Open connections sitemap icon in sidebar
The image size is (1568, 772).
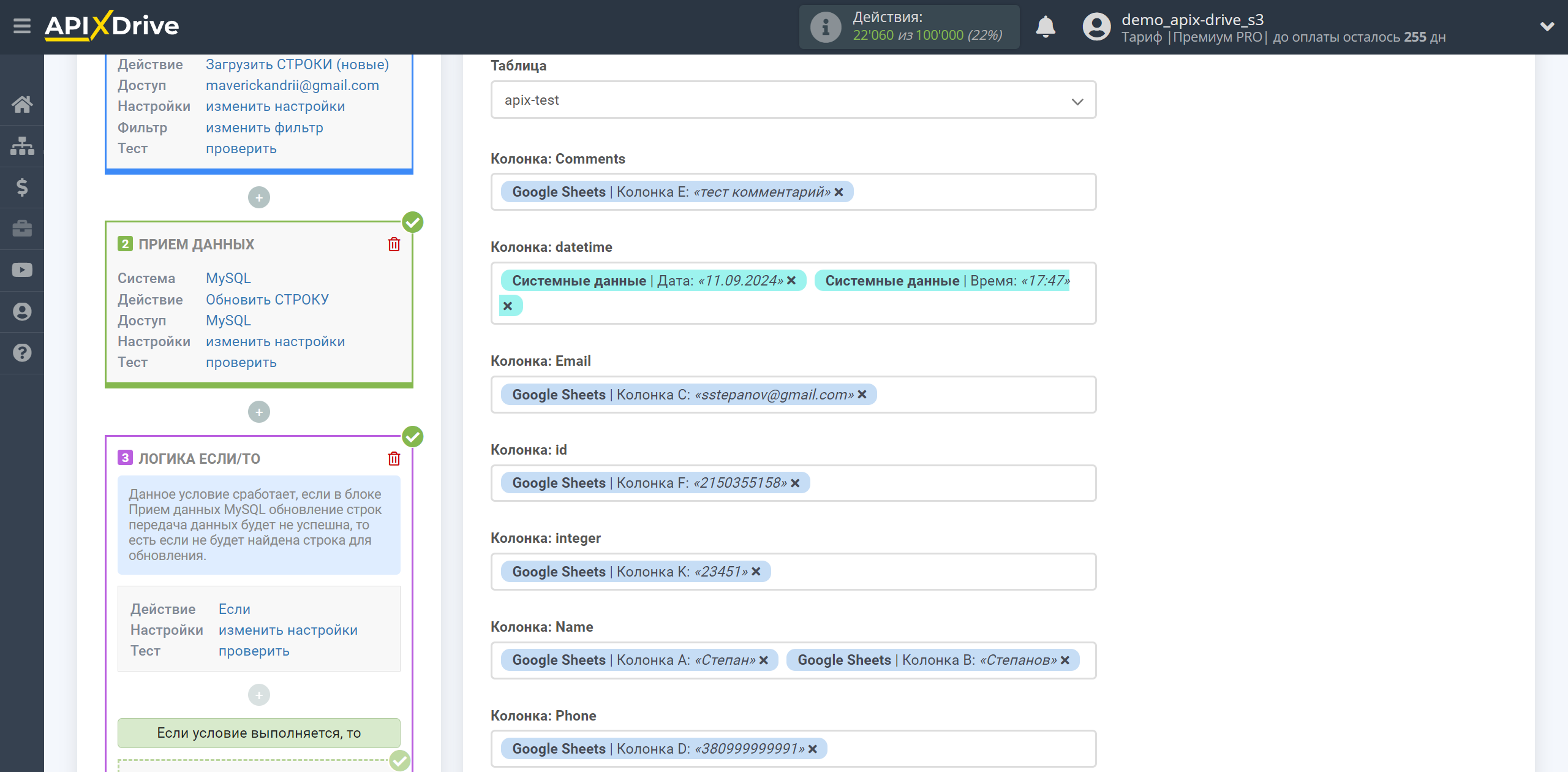22,146
